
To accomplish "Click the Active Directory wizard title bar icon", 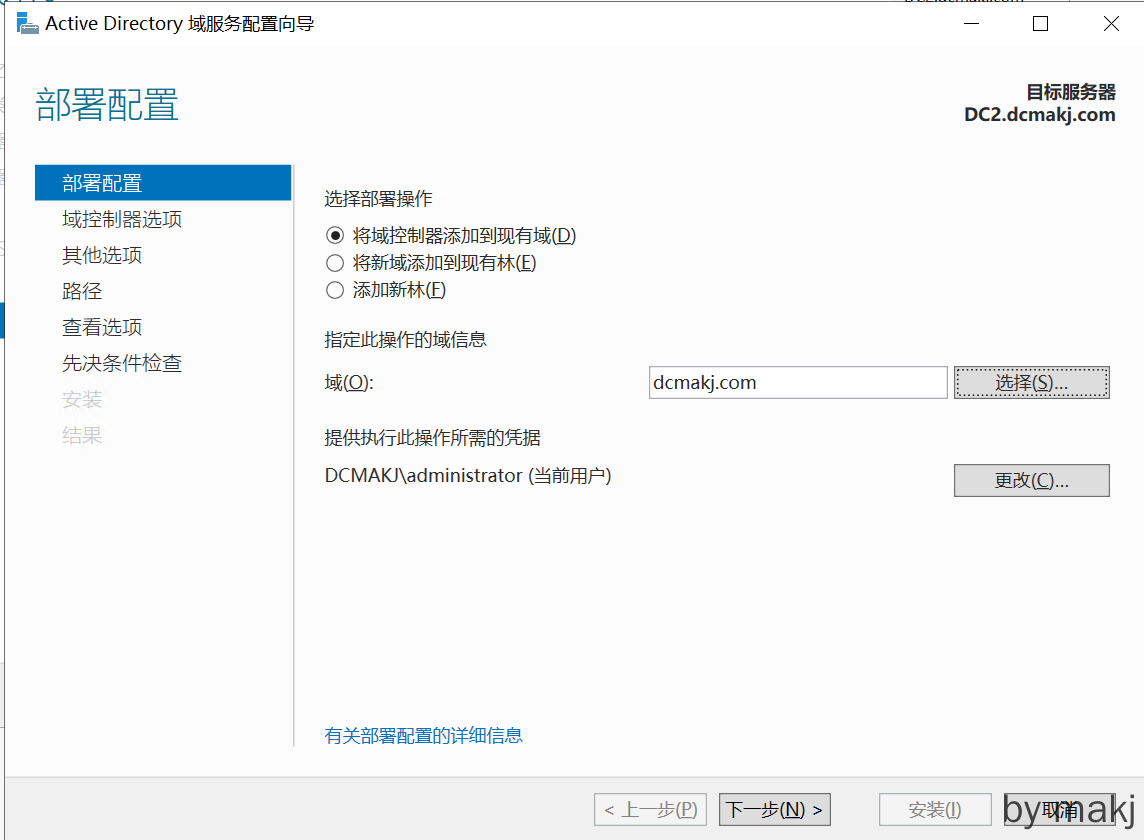I will pyautogui.click(x=27, y=24).
